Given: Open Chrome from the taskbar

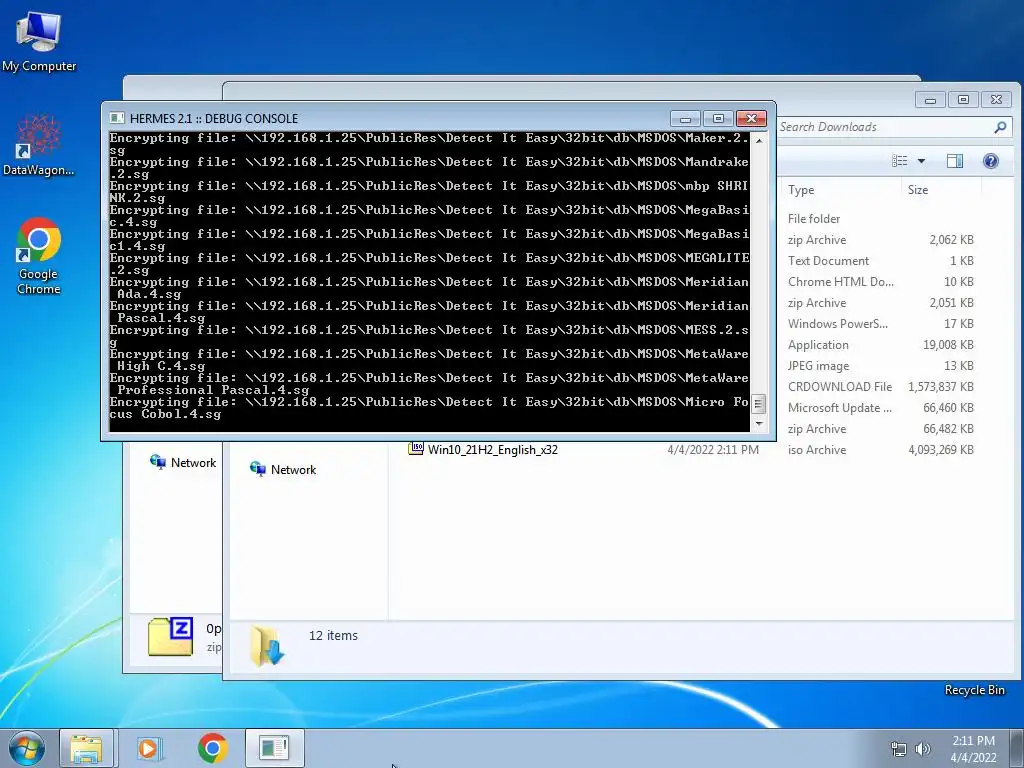Looking at the screenshot, I should 212,748.
